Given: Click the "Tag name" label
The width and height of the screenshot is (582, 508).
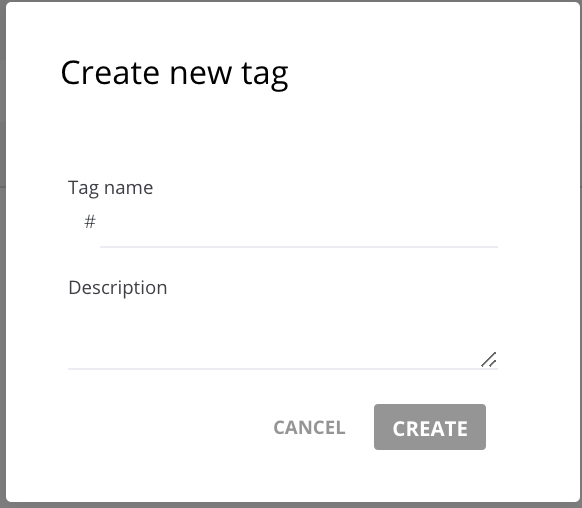Looking at the screenshot, I should 111,188.
